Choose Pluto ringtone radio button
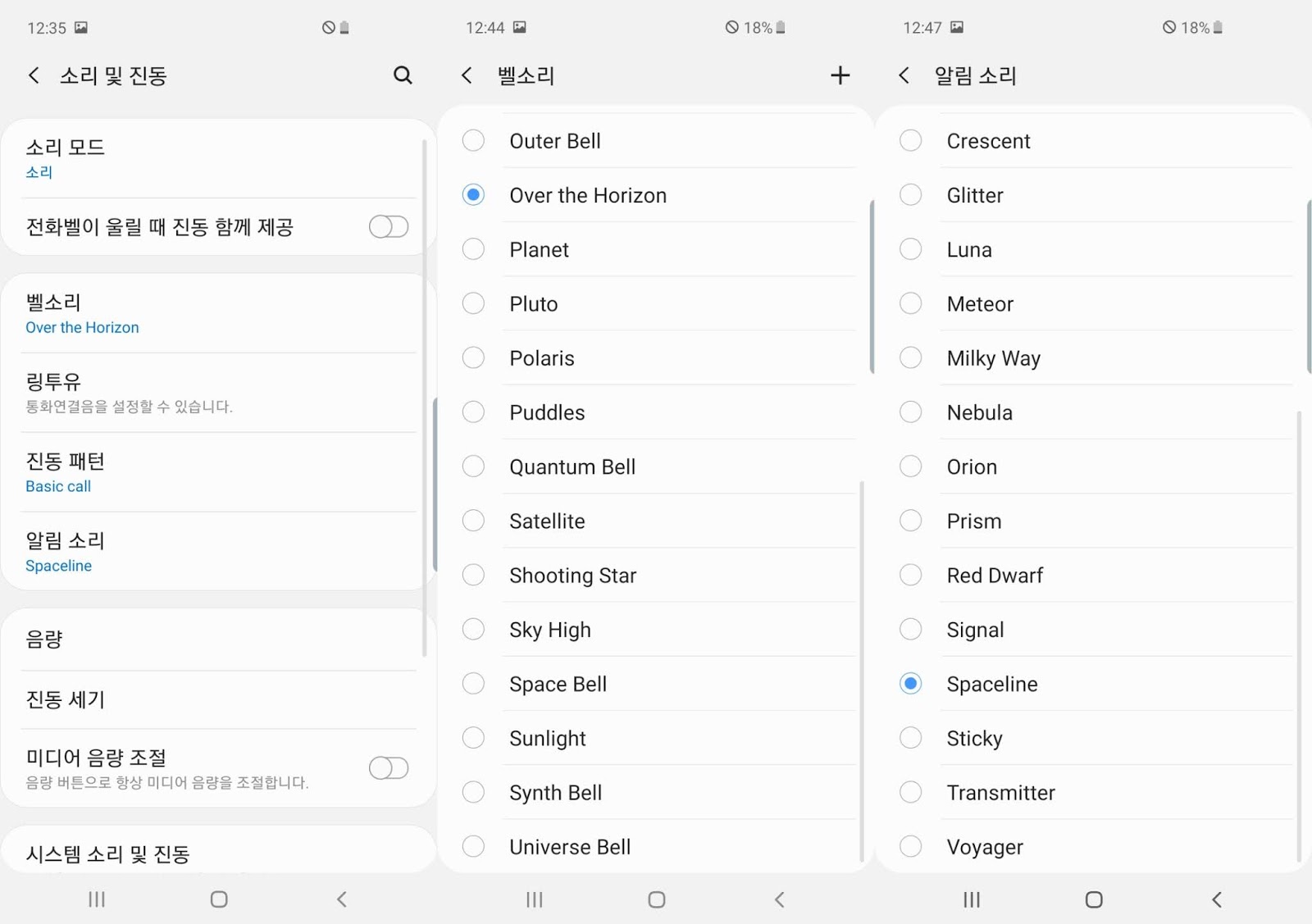Image resolution: width=1312 pixels, height=924 pixels. 473,303
